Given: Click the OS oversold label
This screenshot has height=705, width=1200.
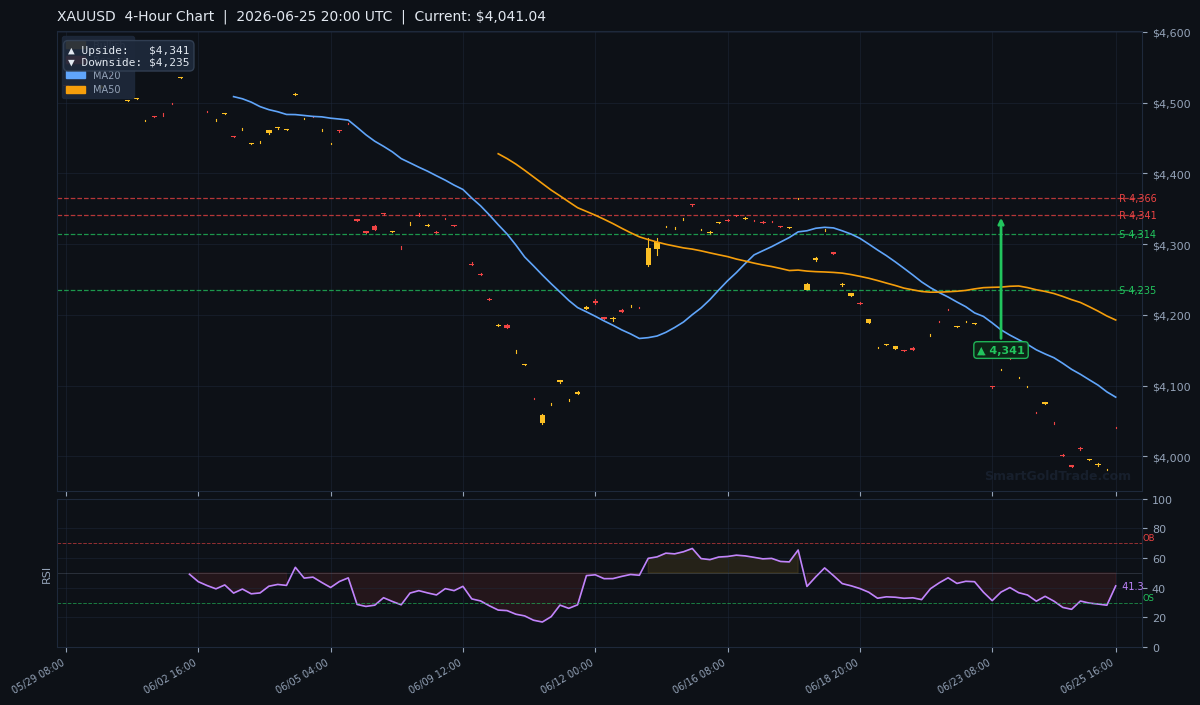Looking at the screenshot, I should [x=1148, y=598].
